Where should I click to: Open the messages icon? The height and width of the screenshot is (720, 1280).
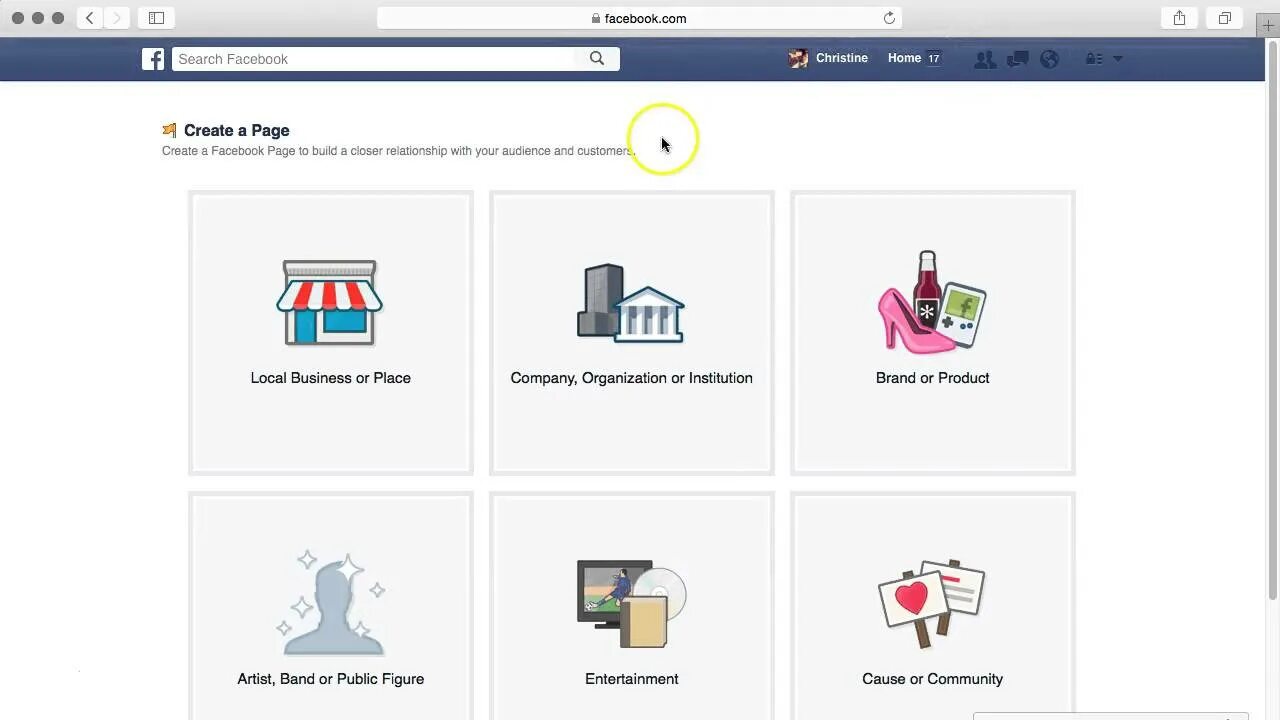coord(1018,59)
